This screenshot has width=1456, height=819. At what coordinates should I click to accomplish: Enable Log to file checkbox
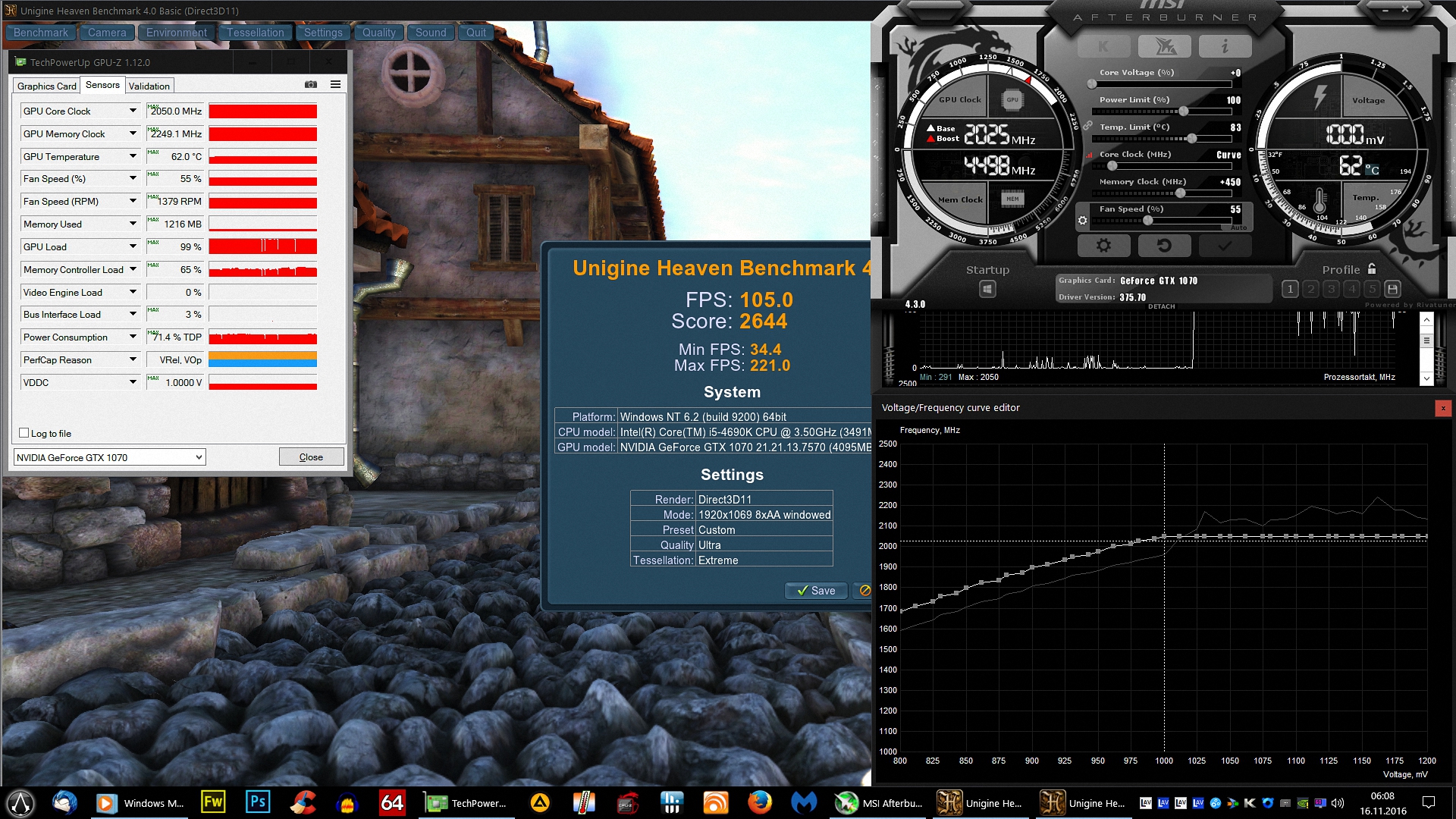24,433
